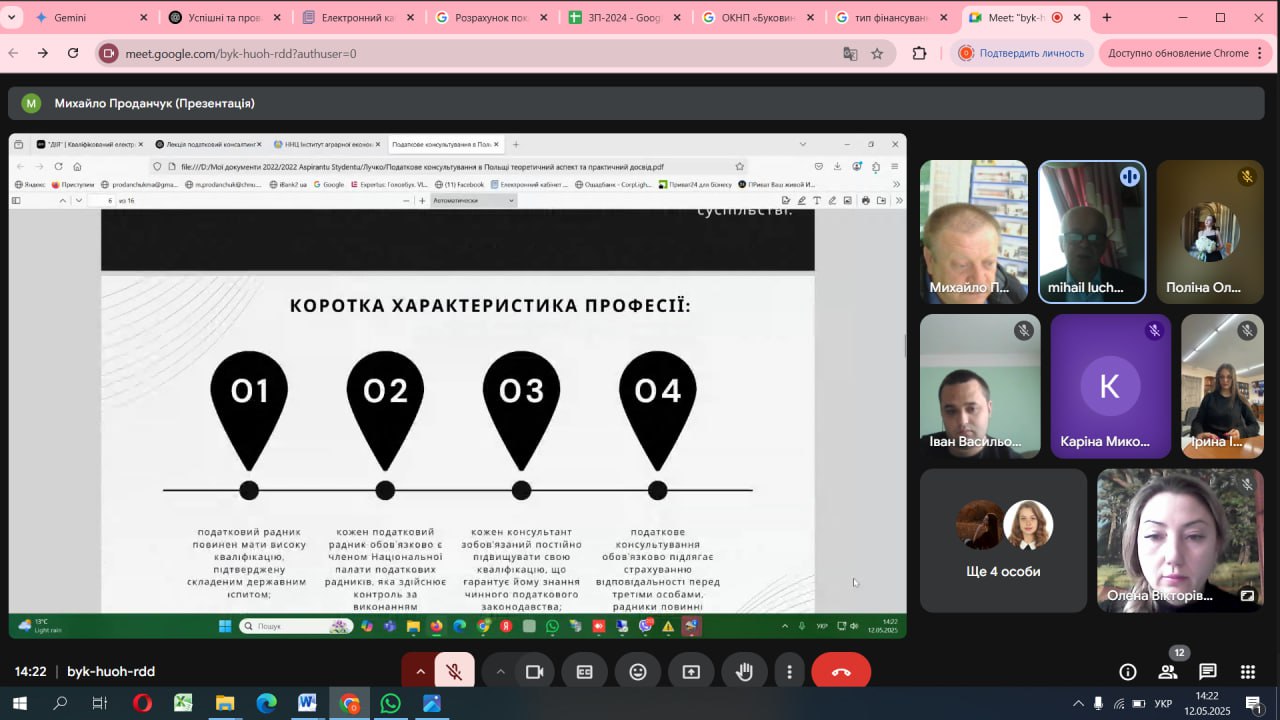Open the Ще 4 особи participants tile
The height and width of the screenshot is (720, 1280).
click(1003, 540)
